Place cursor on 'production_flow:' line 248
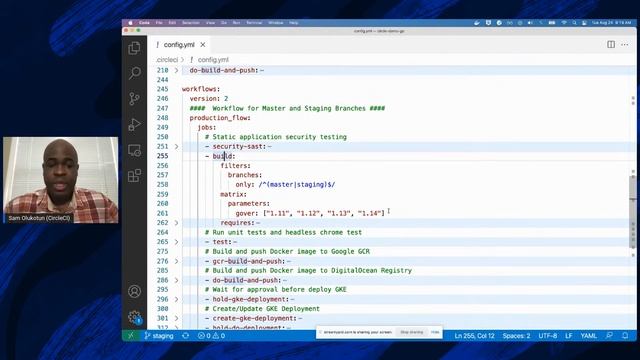Image resolution: width=640 pixels, height=360 pixels. pyautogui.click(x=220, y=118)
